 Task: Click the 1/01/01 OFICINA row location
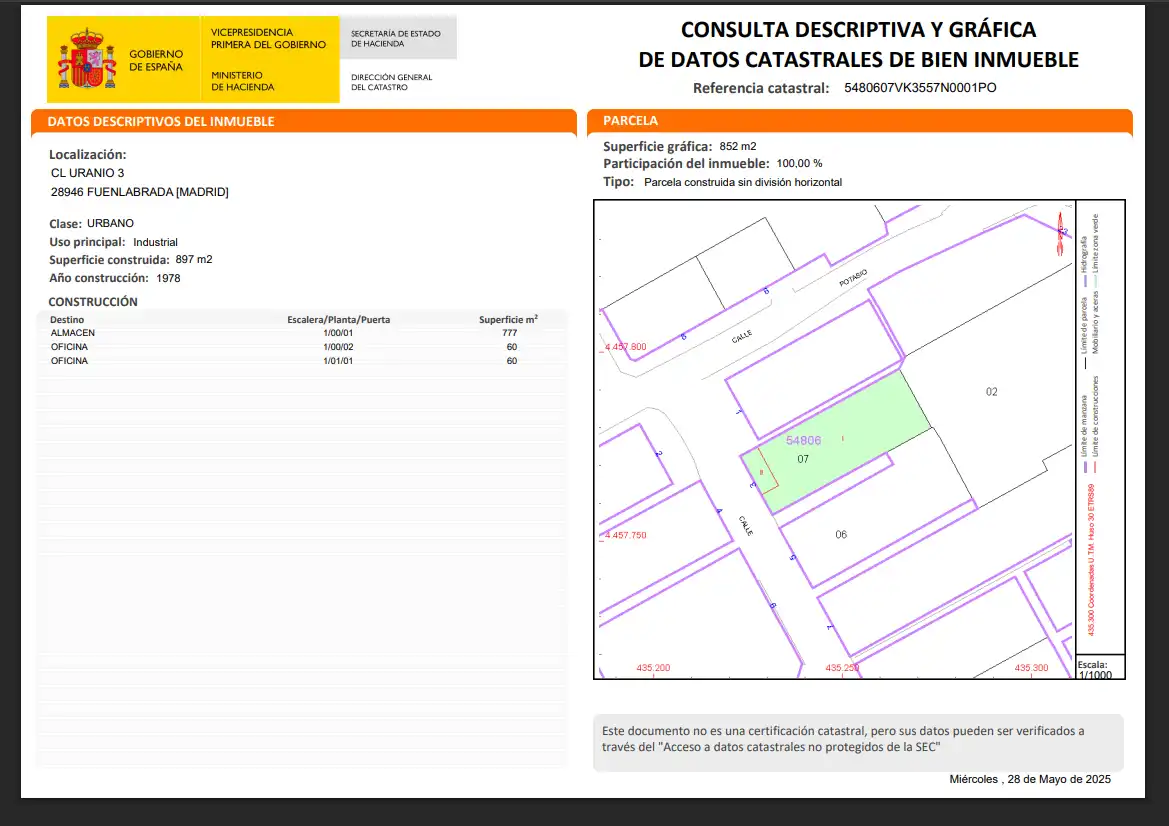pyautogui.click(x=338, y=361)
